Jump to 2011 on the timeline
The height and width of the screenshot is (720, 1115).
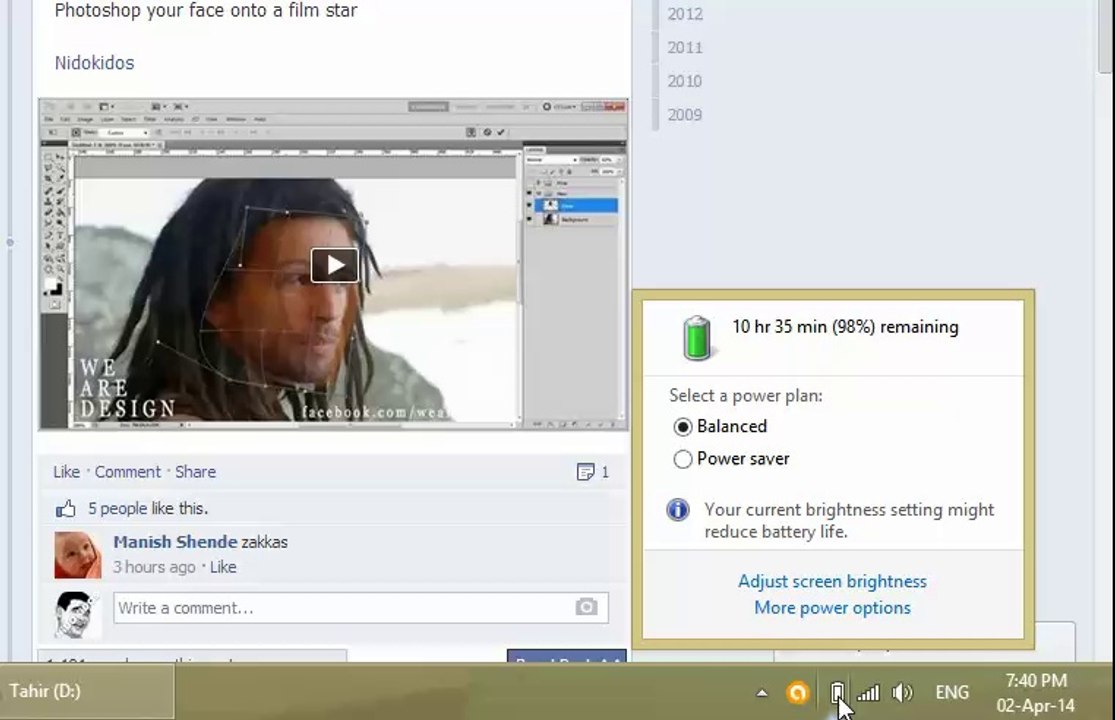pos(685,48)
